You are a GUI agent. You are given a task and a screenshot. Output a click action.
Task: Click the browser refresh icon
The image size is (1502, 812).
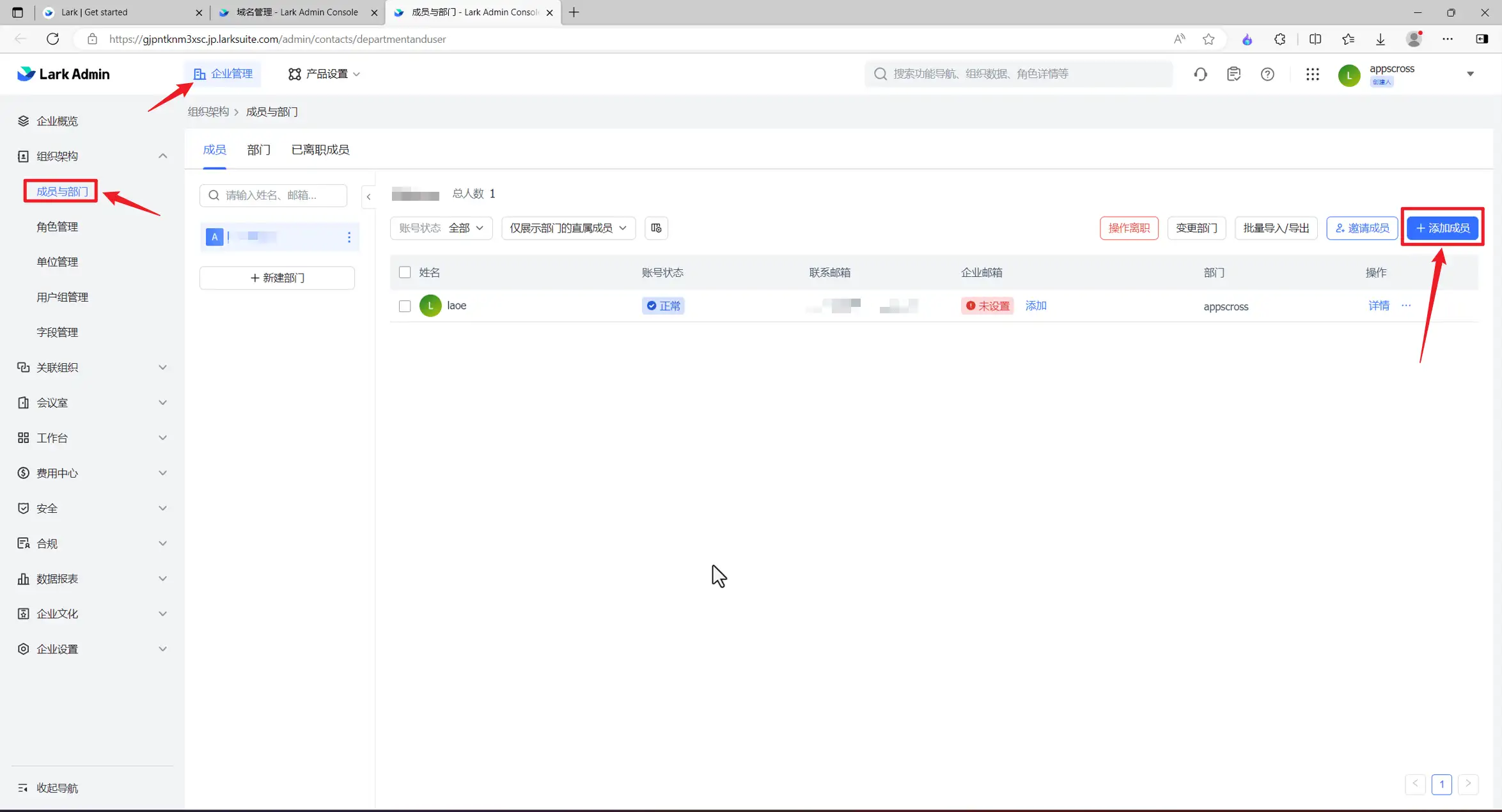53,39
